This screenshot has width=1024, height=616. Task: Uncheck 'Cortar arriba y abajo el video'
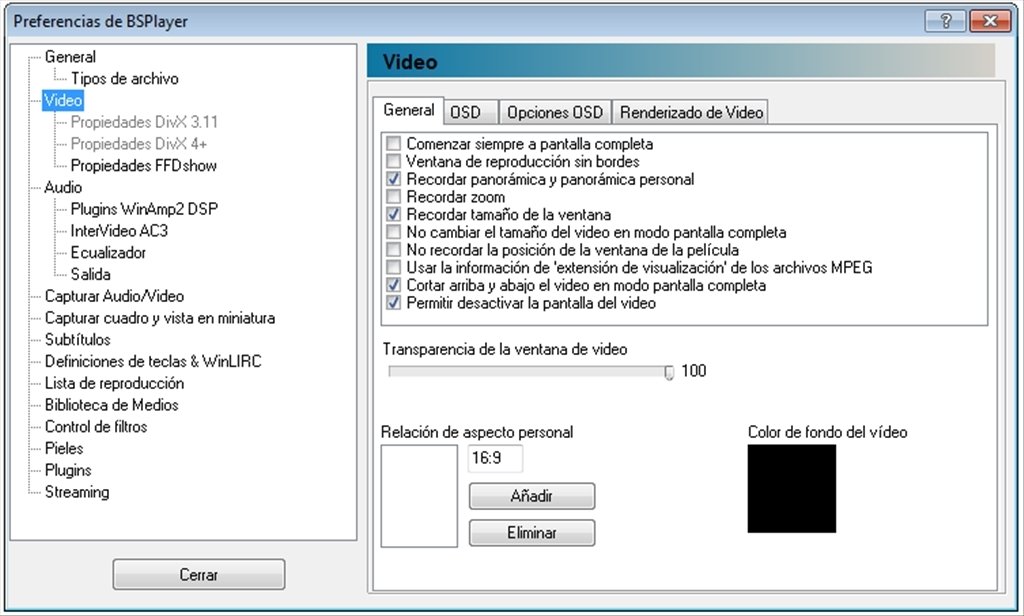tap(393, 285)
